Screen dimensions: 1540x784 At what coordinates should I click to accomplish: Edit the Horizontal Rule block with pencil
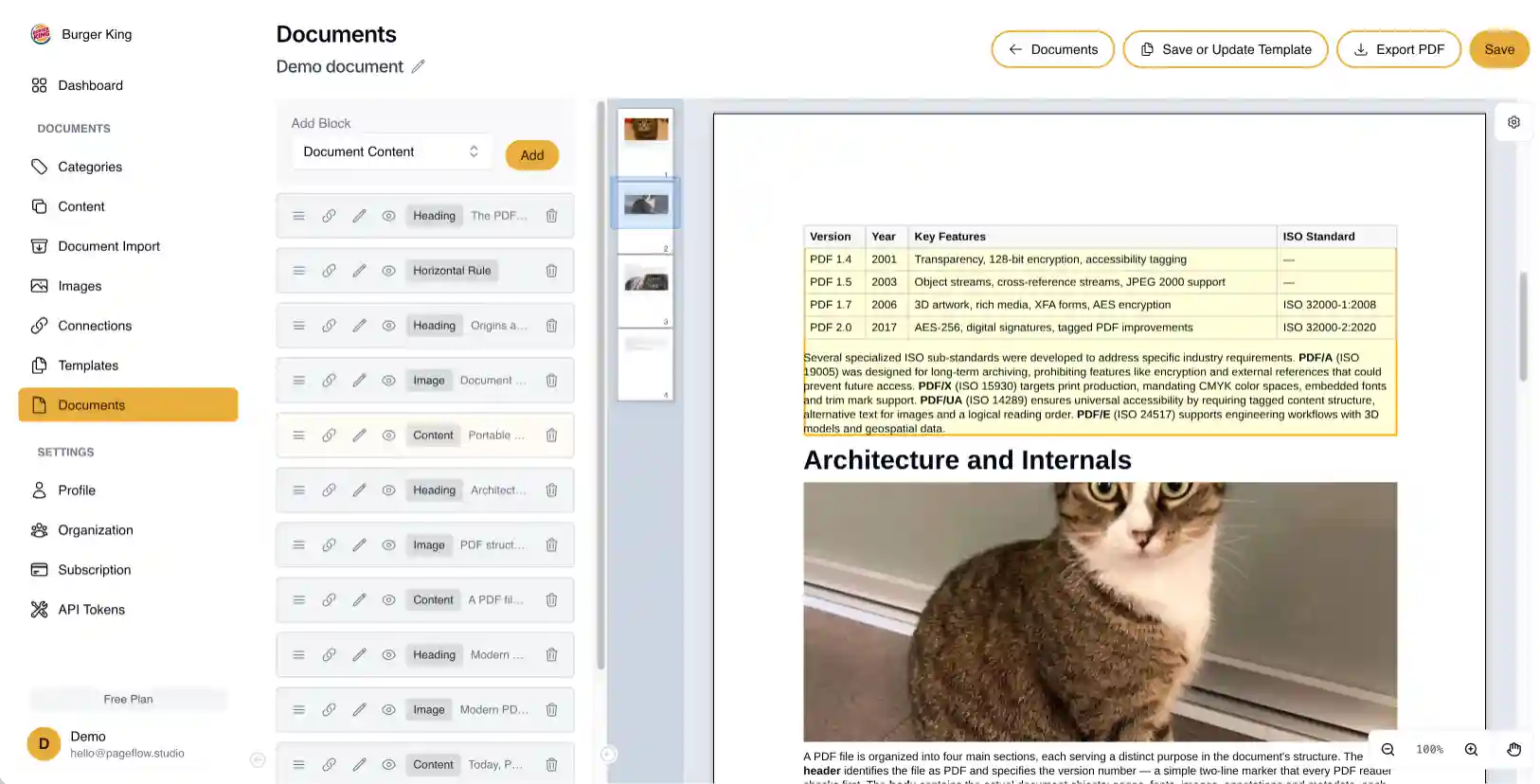click(x=359, y=271)
